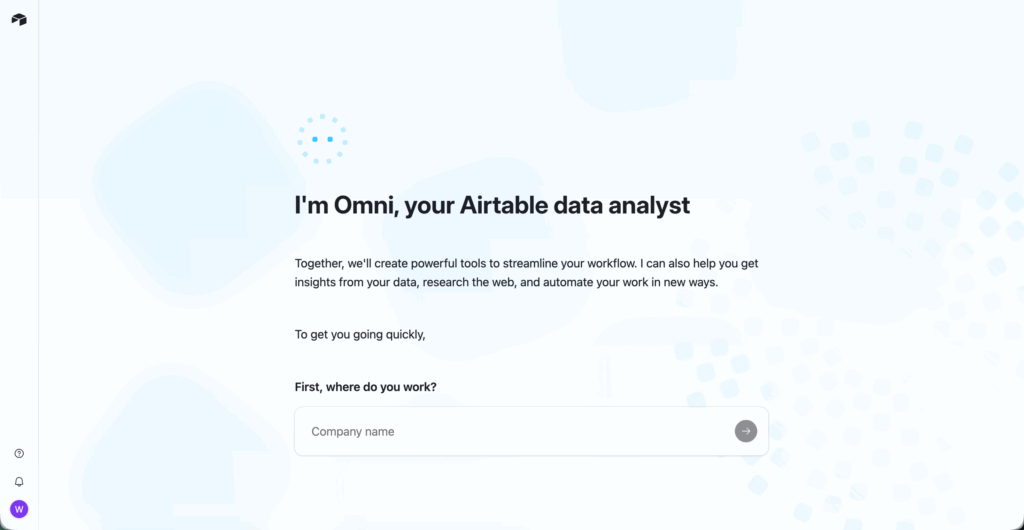Click the "First, where do you work?" label

(x=365, y=387)
